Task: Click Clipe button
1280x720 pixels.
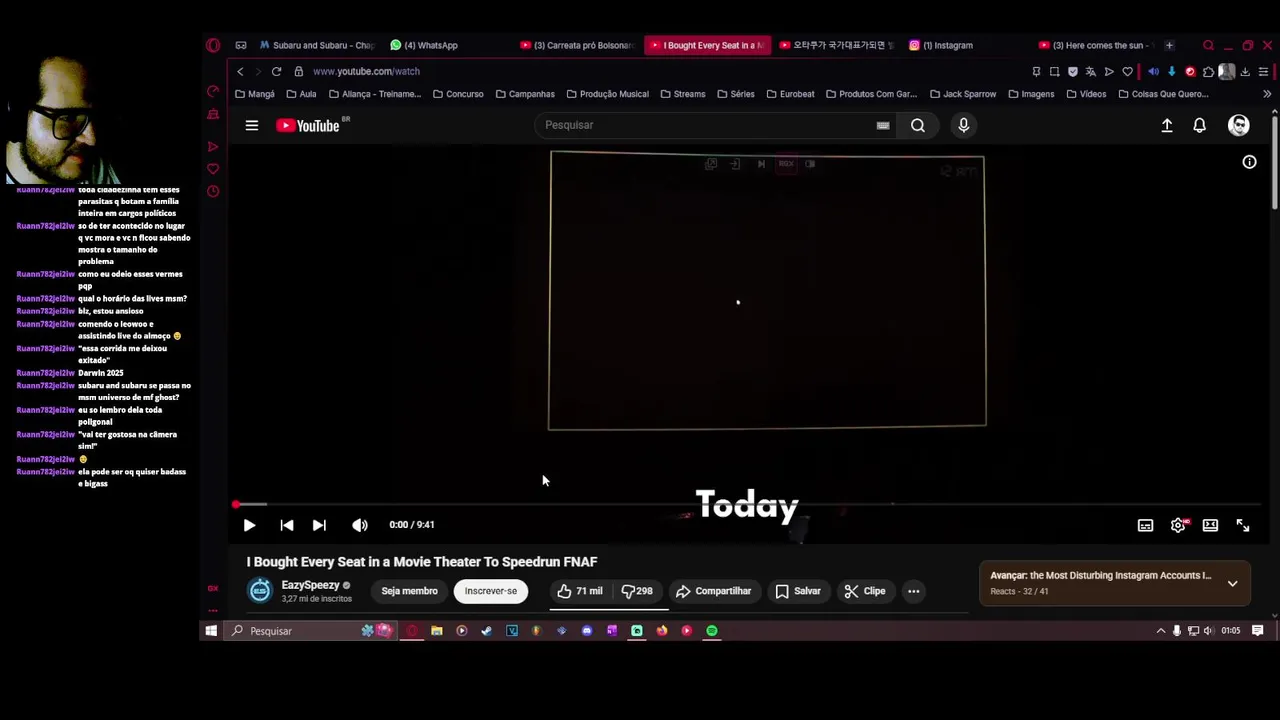Action: pyautogui.click(x=865, y=591)
